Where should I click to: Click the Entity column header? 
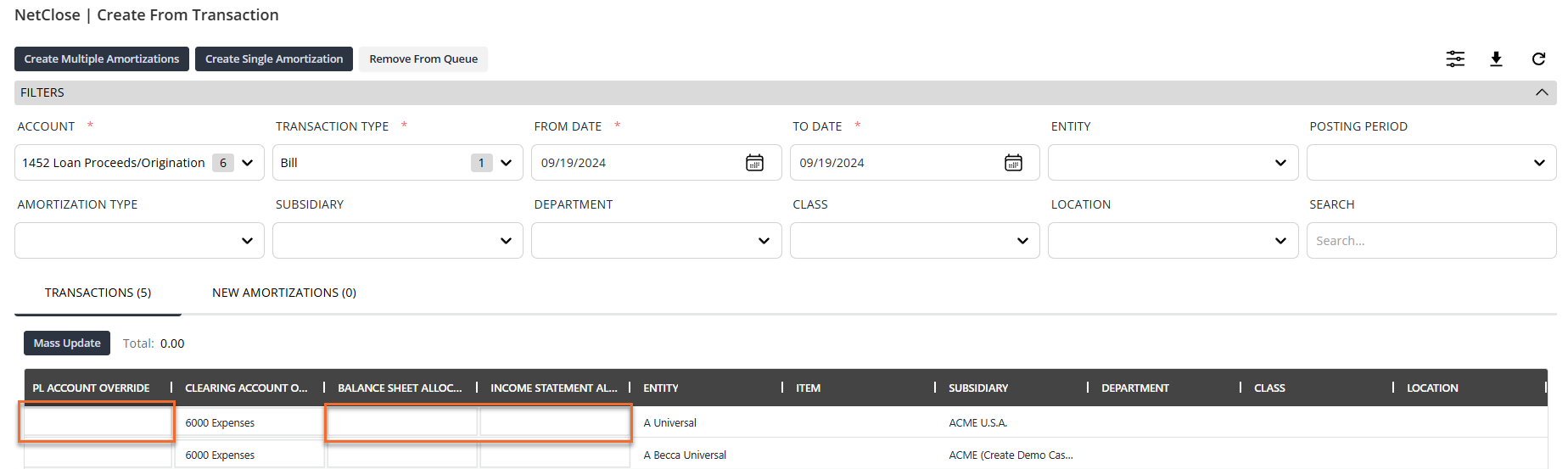pyautogui.click(x=661, y=388)
